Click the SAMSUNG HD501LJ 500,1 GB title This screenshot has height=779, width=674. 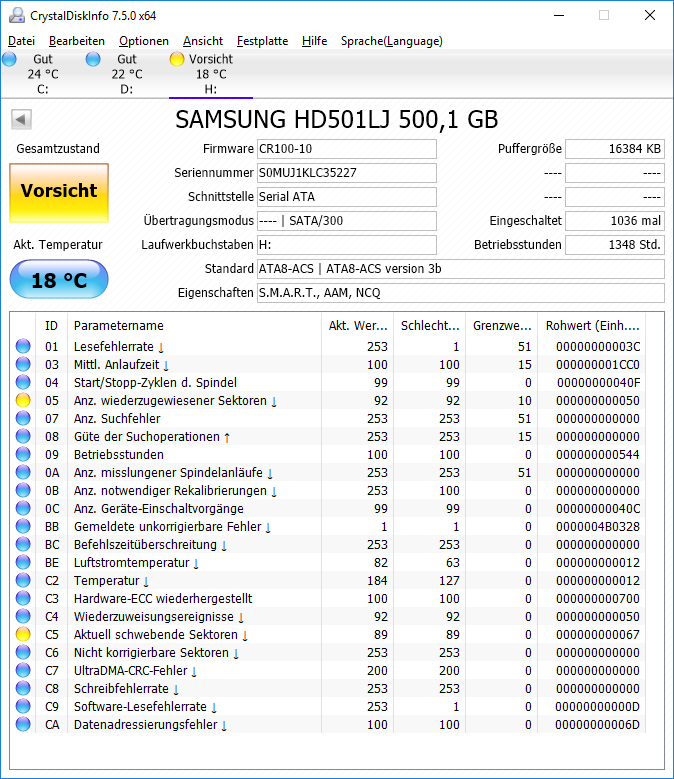(337, 120)
